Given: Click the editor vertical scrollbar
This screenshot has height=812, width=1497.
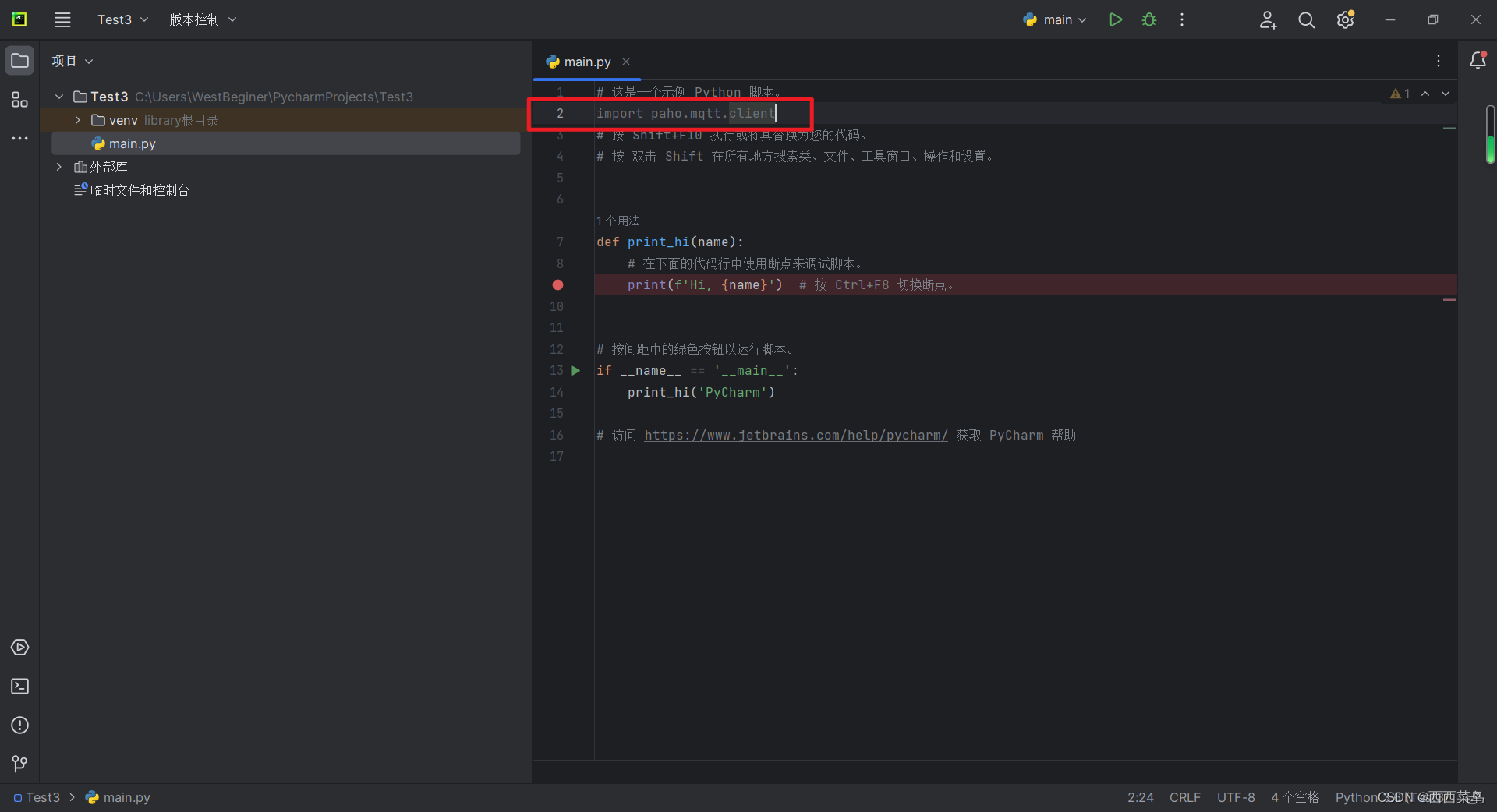Looking at the screenshot, I should click(1490, 135).
